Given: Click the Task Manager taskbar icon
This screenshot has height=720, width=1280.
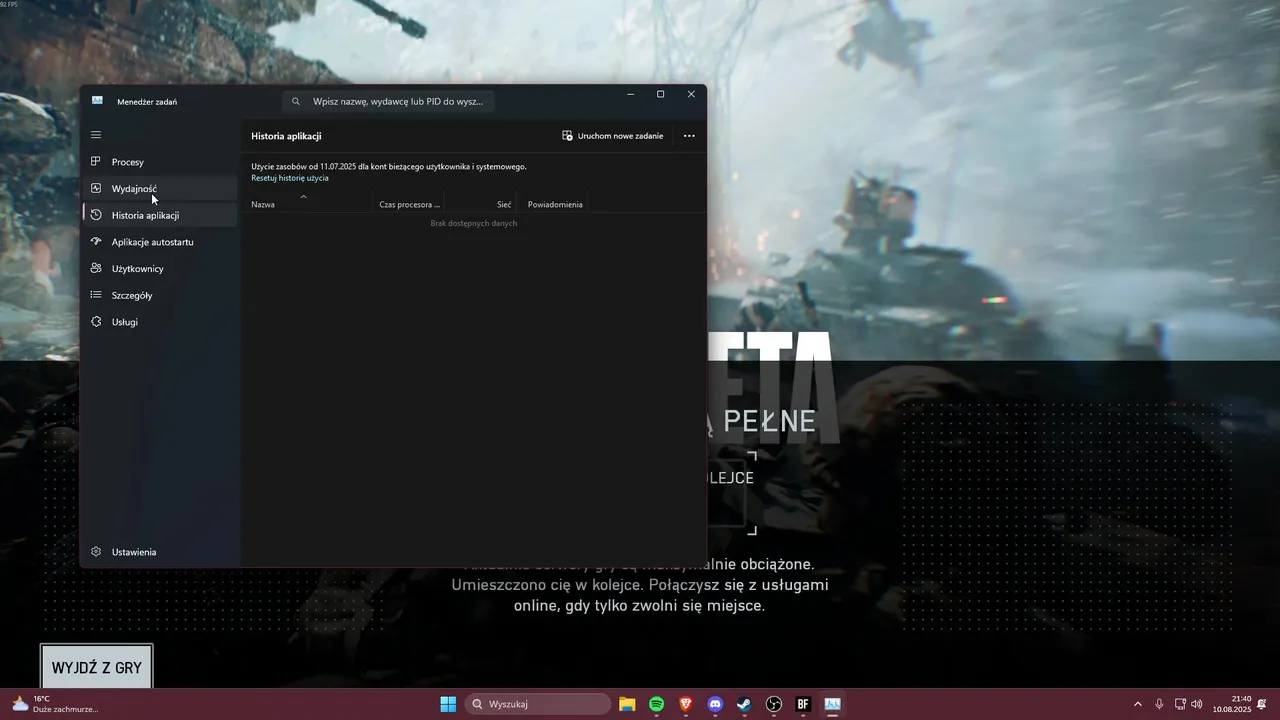Looking at the screenshot, I should click(832, 704).
